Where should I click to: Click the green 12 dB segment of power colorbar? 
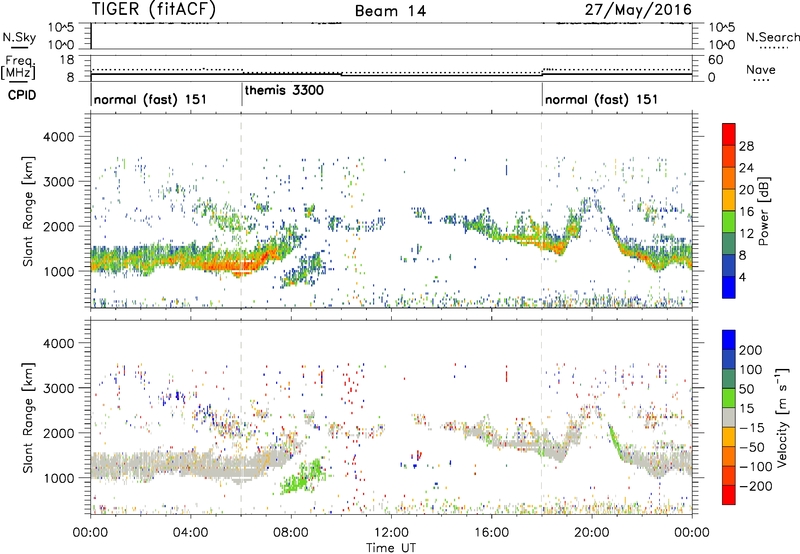click(729, 222)
